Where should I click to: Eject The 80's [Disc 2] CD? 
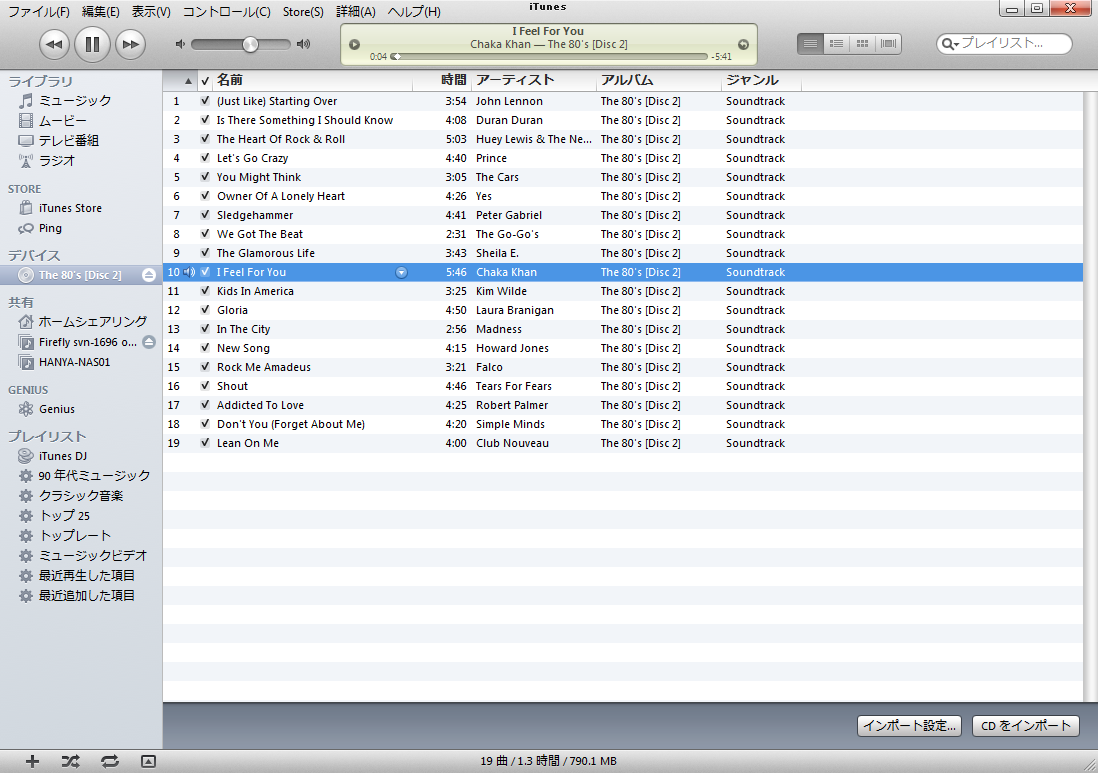tap(148, 275)
